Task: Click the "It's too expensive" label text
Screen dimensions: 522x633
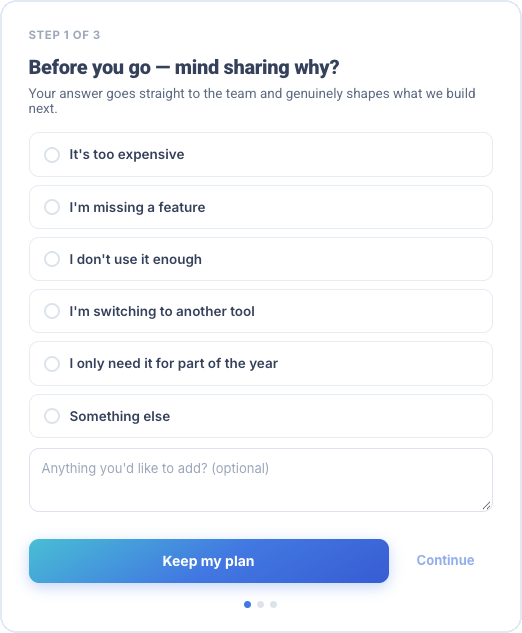Action: tap(127, 155)
